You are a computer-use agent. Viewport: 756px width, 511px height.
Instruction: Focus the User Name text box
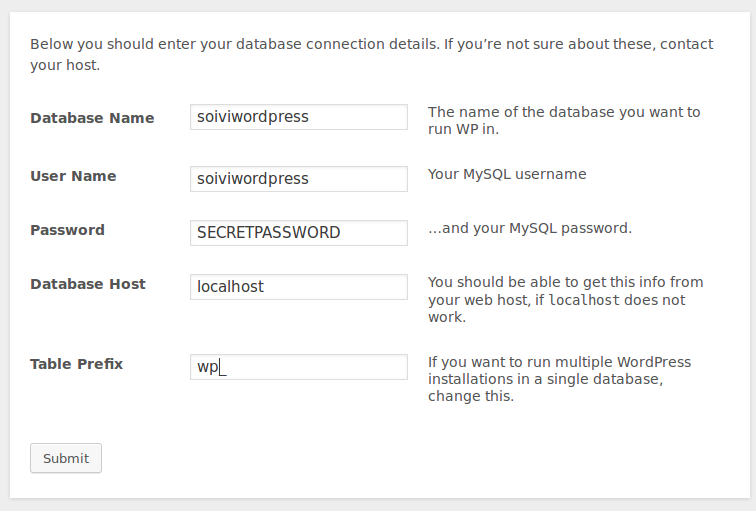click(x=298, y=179)
